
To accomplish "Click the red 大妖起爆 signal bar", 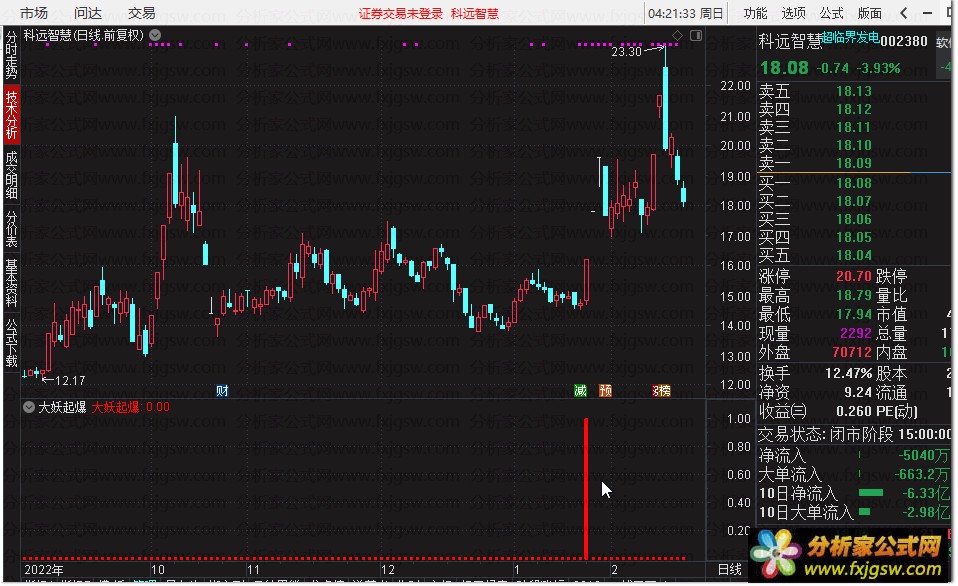I will tap(586, 488).
